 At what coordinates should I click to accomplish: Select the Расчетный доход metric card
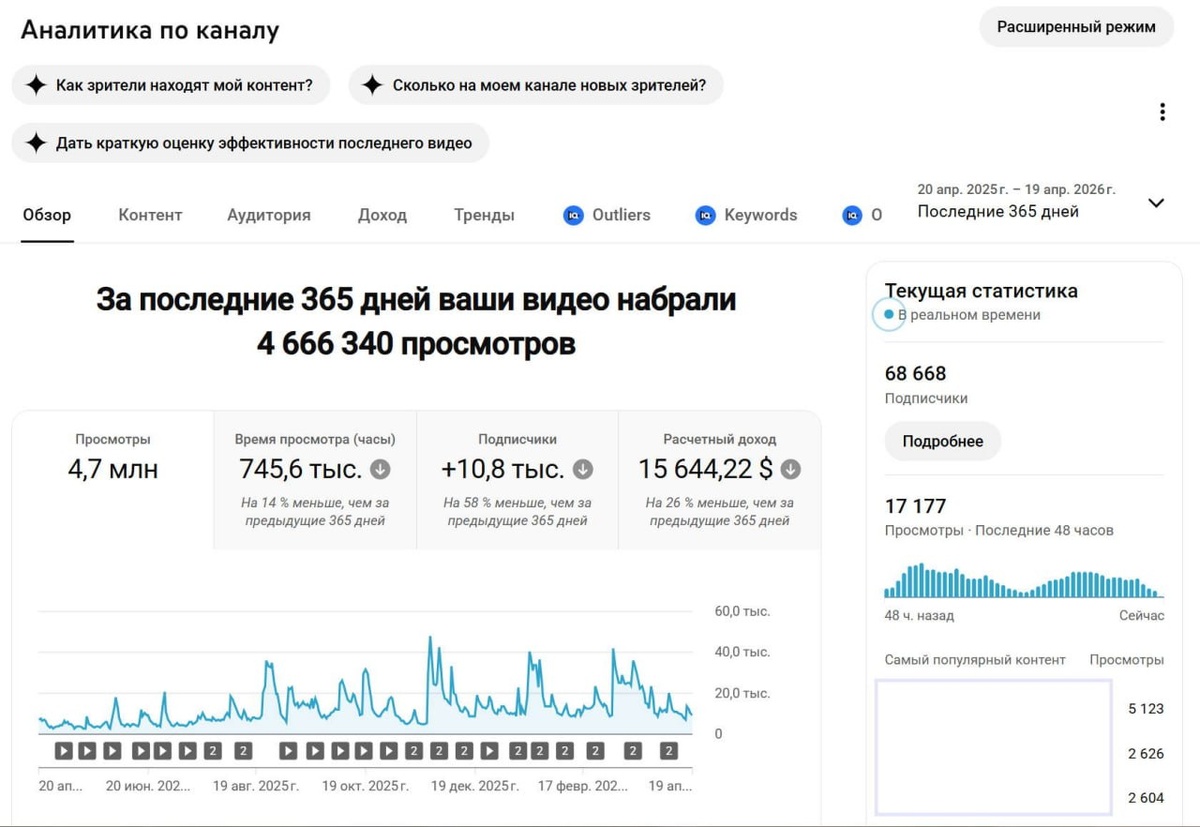(720, 480)
